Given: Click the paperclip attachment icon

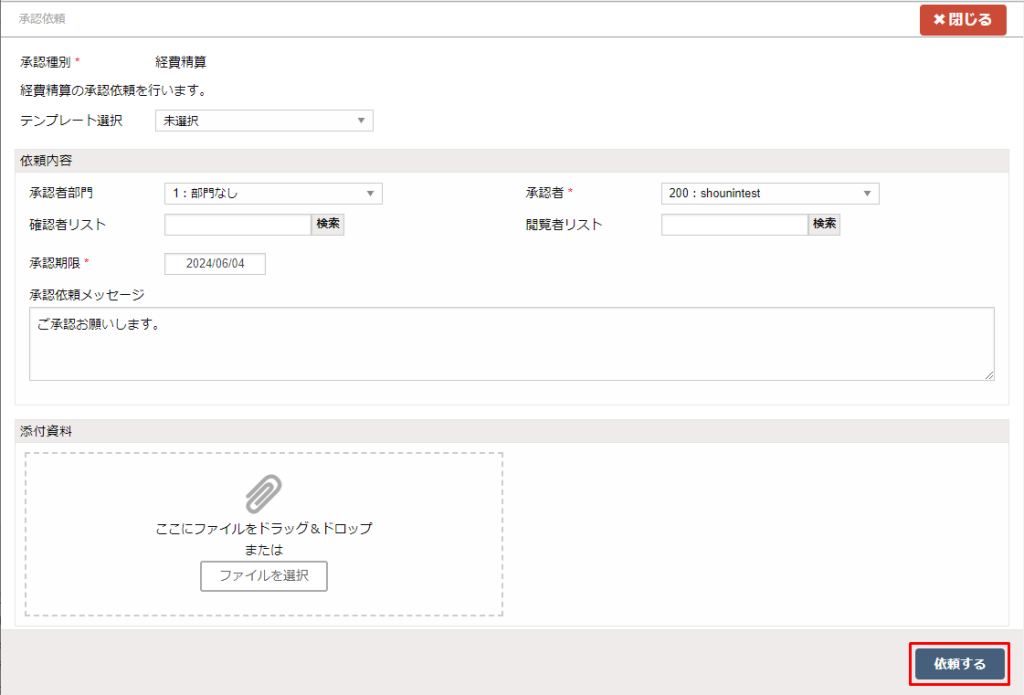Looking at the screenshot, I should click(x=264, y=494).
